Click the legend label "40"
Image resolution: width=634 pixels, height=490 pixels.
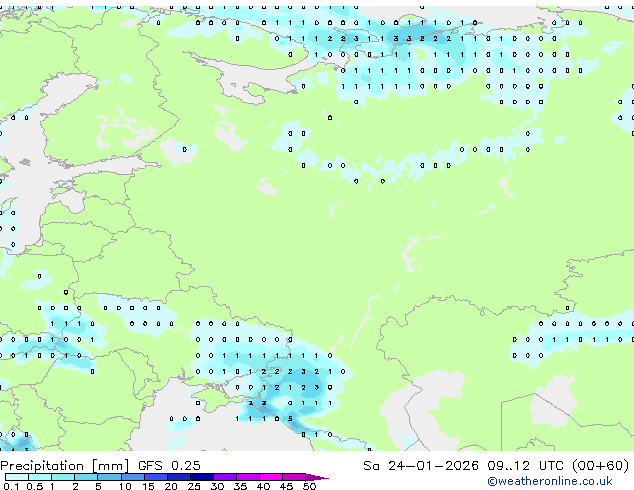point(263,486)
